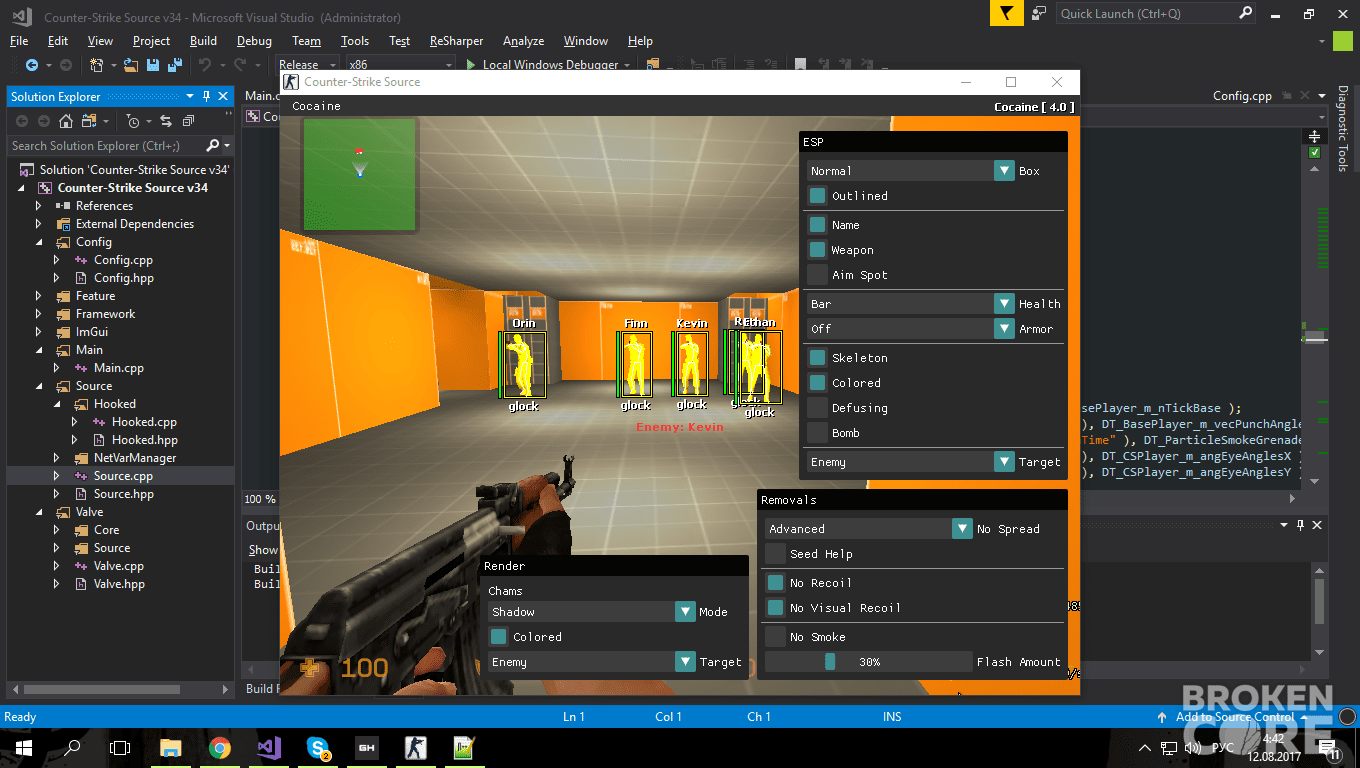The width and height of the screenshot is (1360, 768).
Task: Click Add to Source Control in the status bar
Action: pos(1234,717)
